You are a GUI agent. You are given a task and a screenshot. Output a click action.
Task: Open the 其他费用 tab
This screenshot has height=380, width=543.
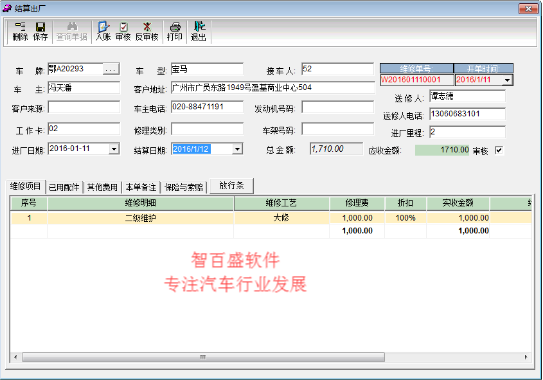102,187
